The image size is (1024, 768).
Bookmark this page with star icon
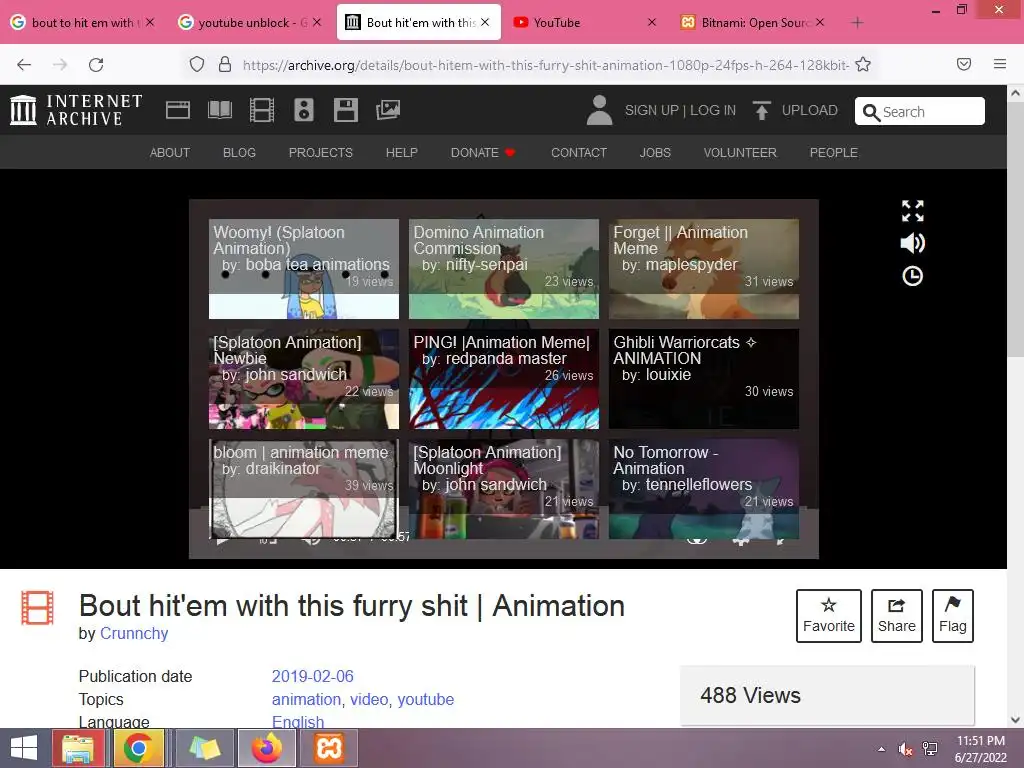tap(863, 64)
